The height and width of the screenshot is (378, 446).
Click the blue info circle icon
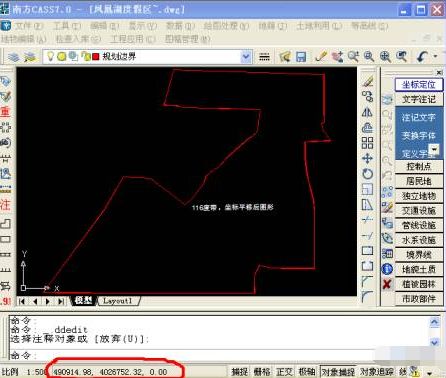[387, 269]
